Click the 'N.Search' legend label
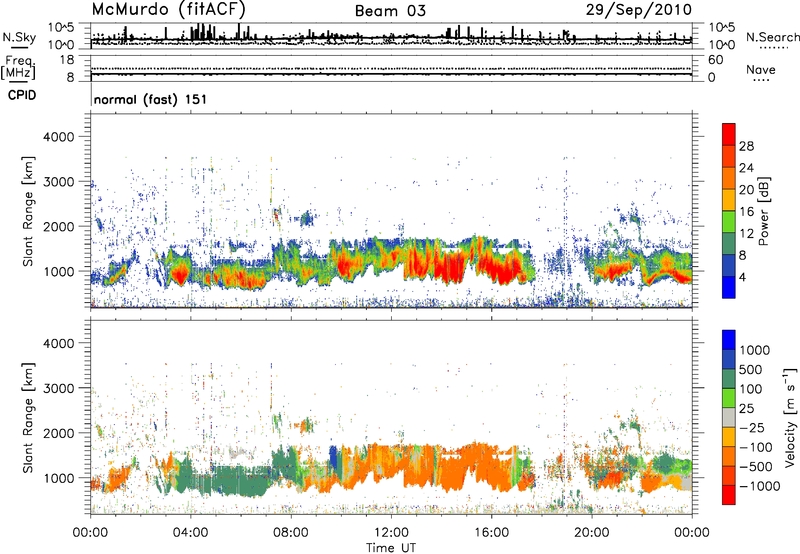The height and width of the screenshot is (554, 800). tap(773, 37)
